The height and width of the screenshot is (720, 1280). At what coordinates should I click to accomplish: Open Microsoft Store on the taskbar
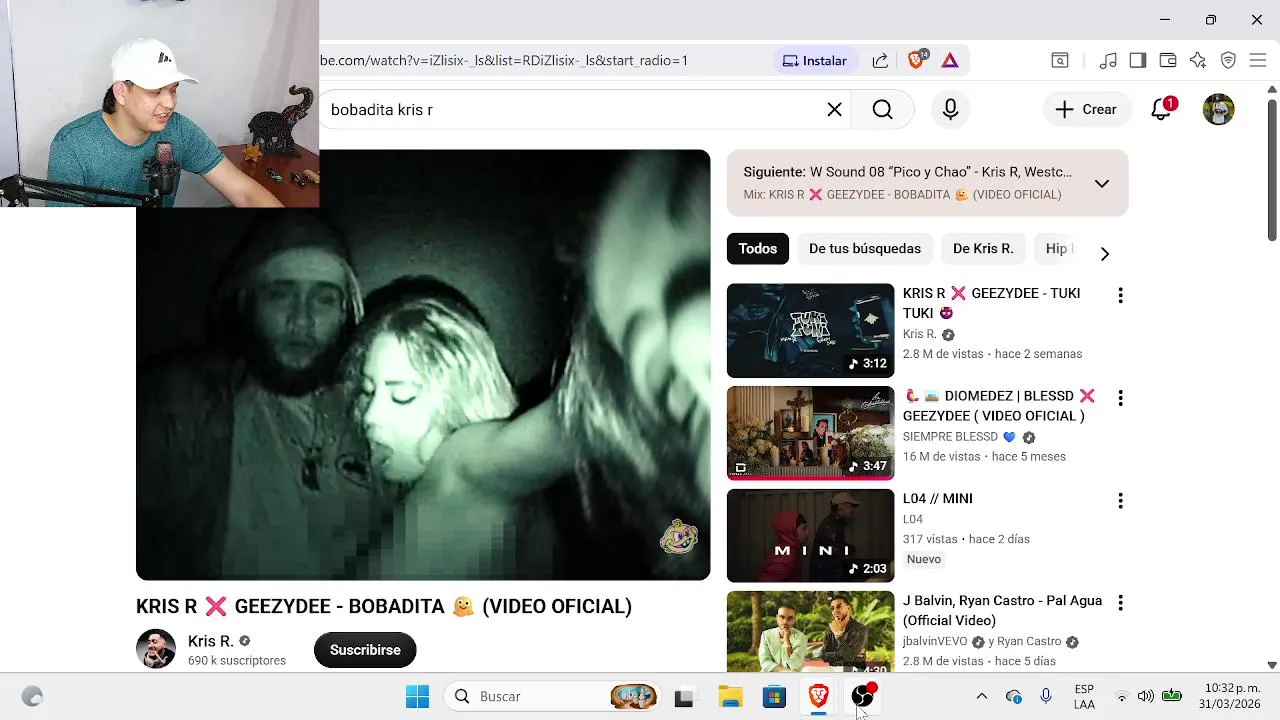775,697
